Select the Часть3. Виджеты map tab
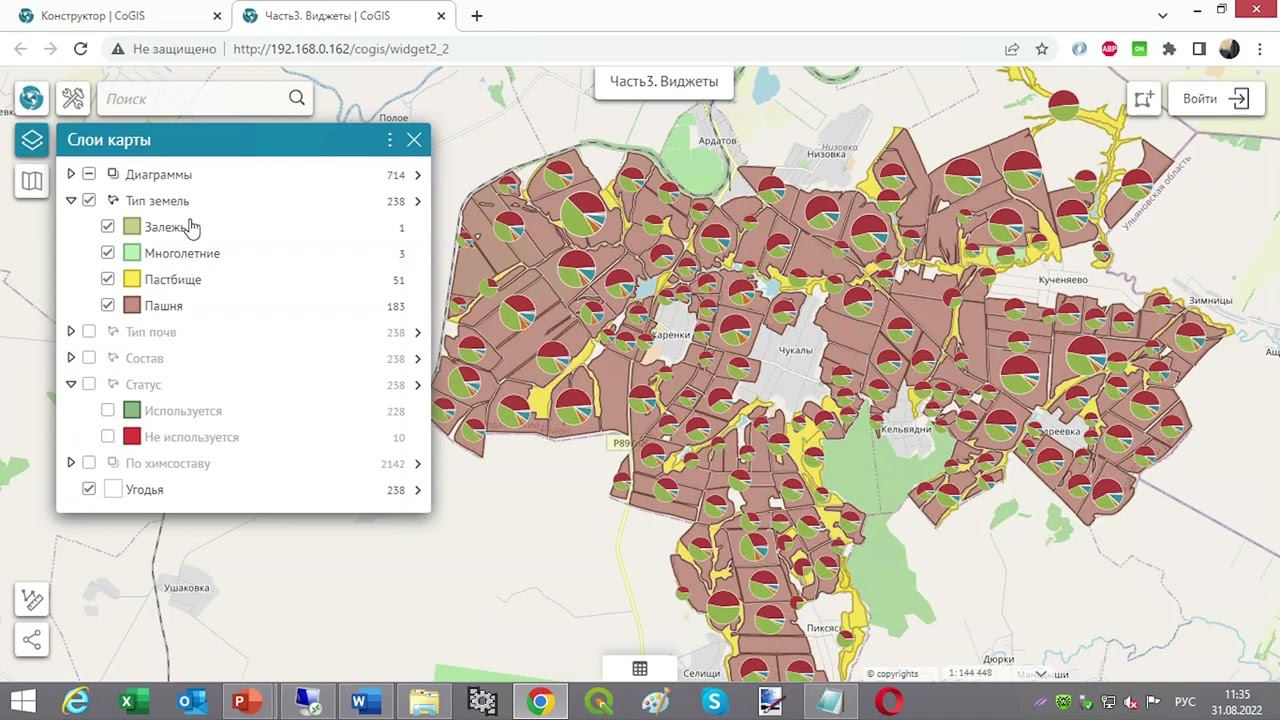Viewport: 1280px width, 720px height. click(x=663, y=82)
